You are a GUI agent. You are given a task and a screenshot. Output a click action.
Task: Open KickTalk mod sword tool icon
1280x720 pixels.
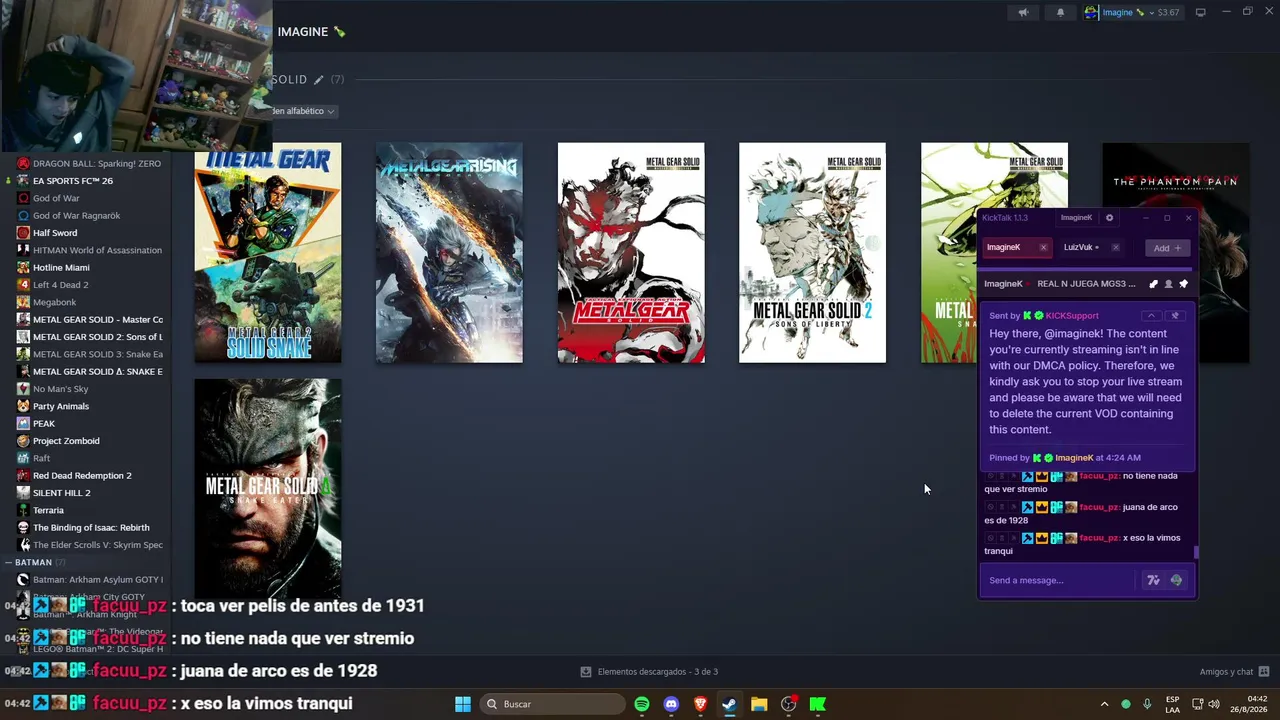pyautogui.click(x=1153, y=284)
